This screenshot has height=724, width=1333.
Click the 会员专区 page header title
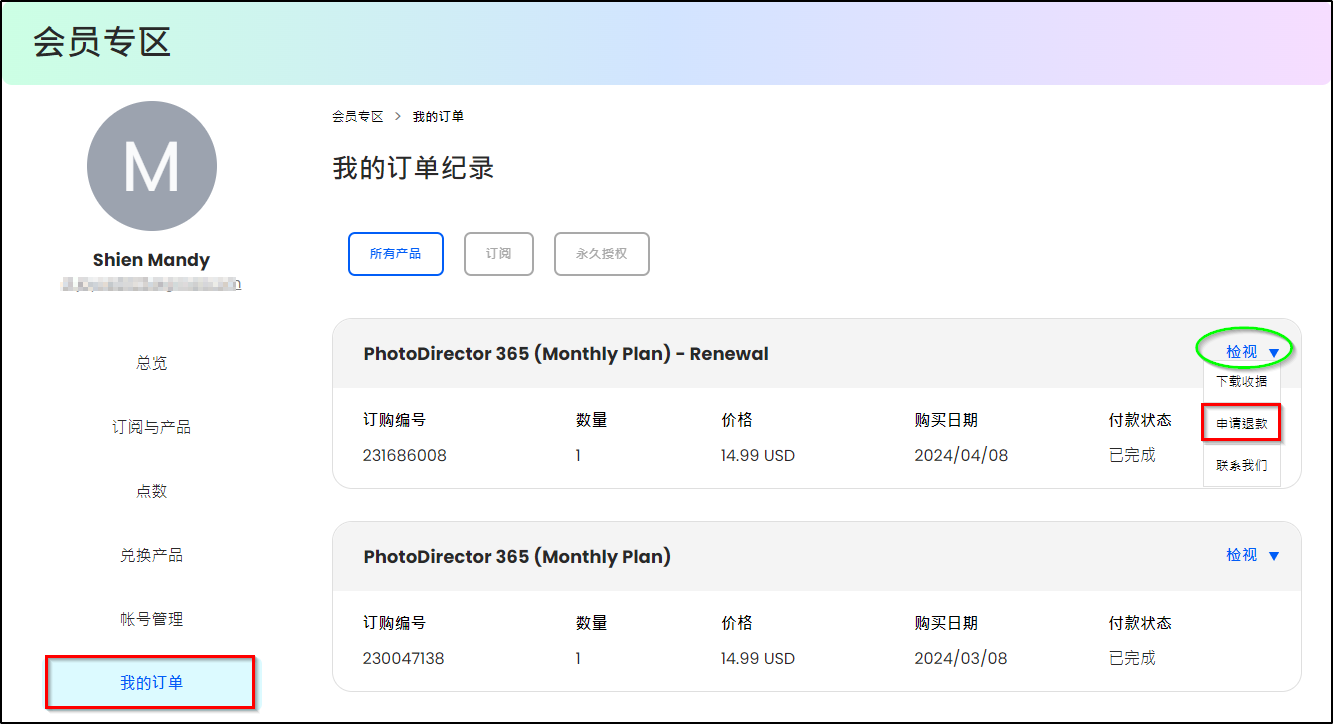point(102,42)
